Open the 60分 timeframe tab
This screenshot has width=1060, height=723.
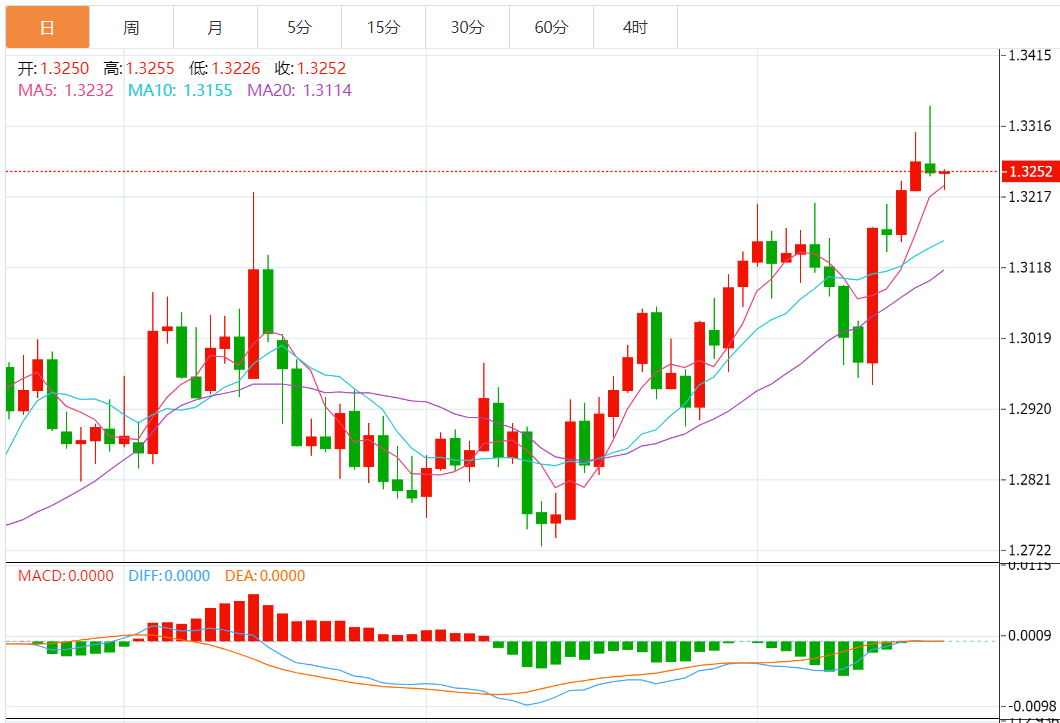click(551, 27)
